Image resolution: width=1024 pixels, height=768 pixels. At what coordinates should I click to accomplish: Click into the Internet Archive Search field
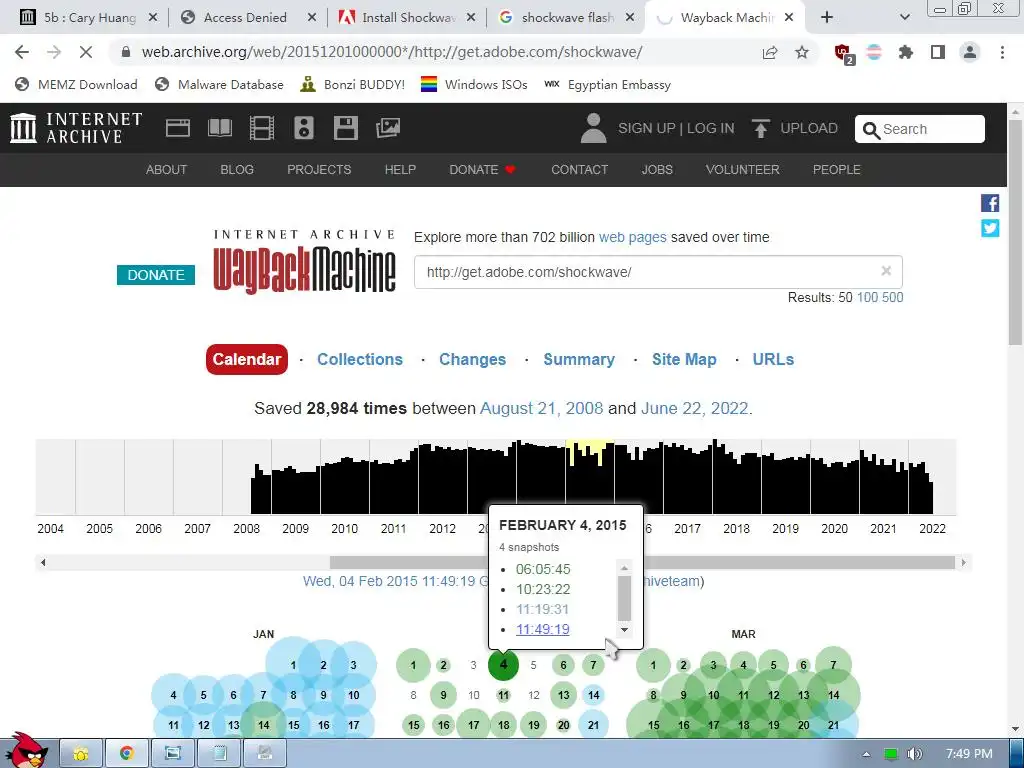coord(920,129)
